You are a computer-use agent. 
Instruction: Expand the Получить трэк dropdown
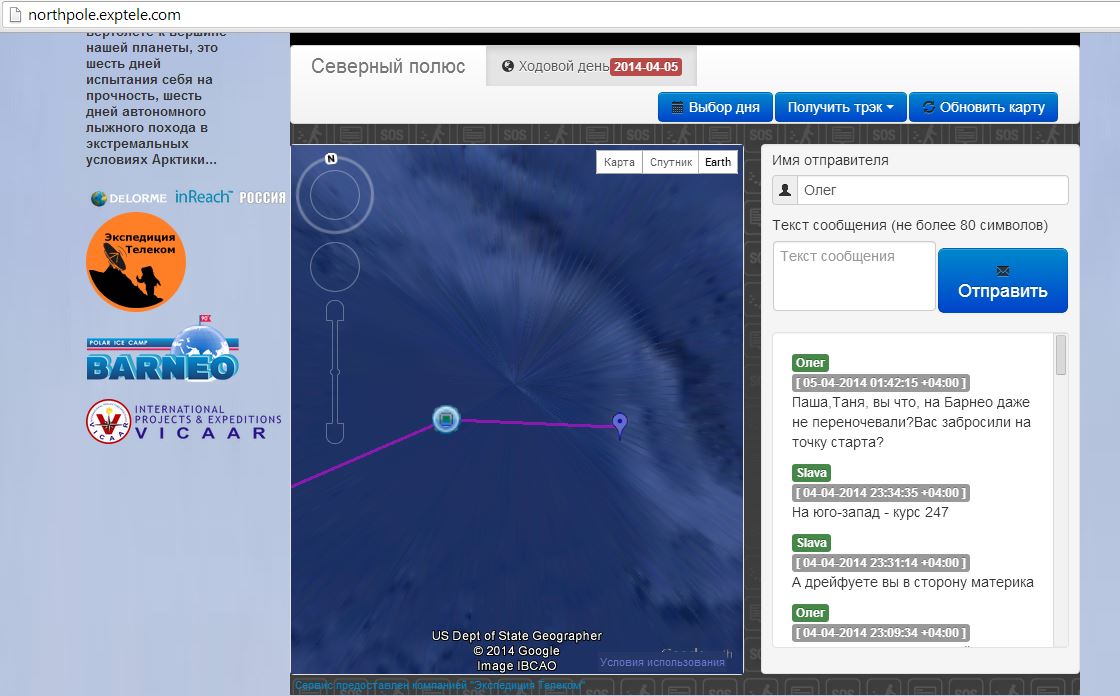click(x=840, y=107)
